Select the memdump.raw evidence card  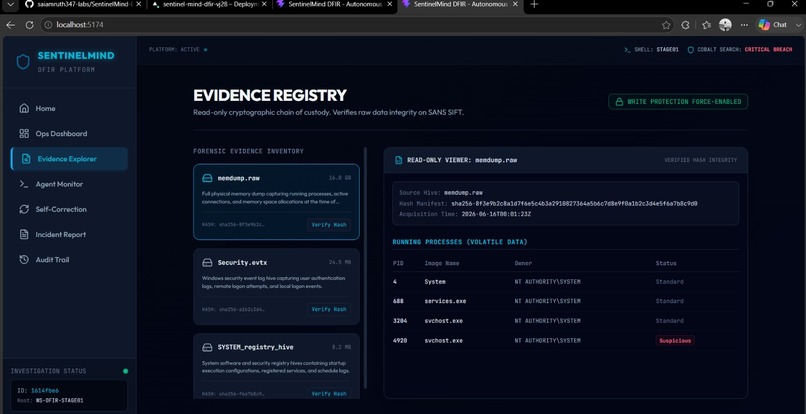click(277, 202)
